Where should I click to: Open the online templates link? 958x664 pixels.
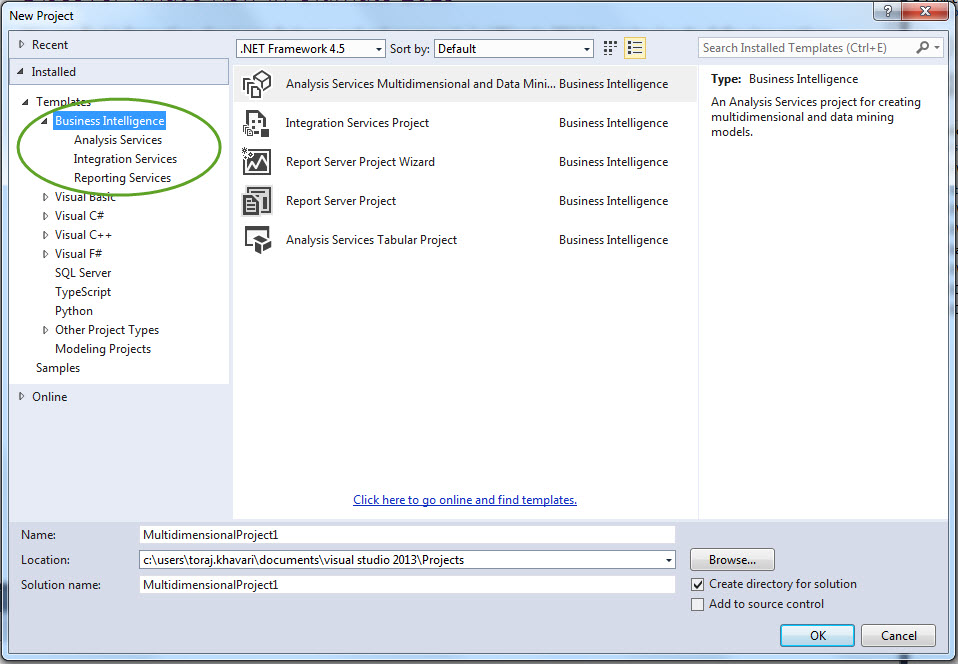465,500
